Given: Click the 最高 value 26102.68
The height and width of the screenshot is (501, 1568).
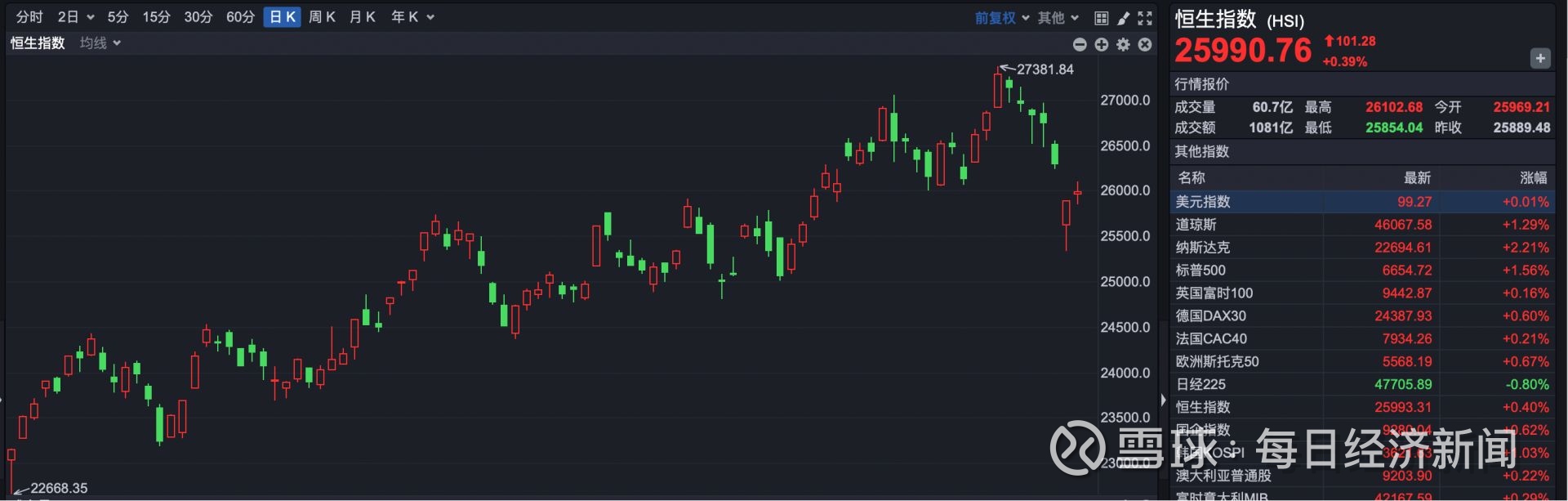Looking at the screenshot, I should click(x=1394, y=107).
